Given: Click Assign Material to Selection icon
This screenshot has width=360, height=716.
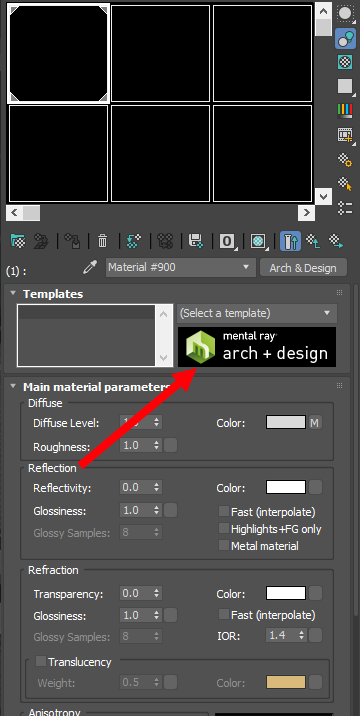Looking at the screenshot, I should (x=72, y=240).
